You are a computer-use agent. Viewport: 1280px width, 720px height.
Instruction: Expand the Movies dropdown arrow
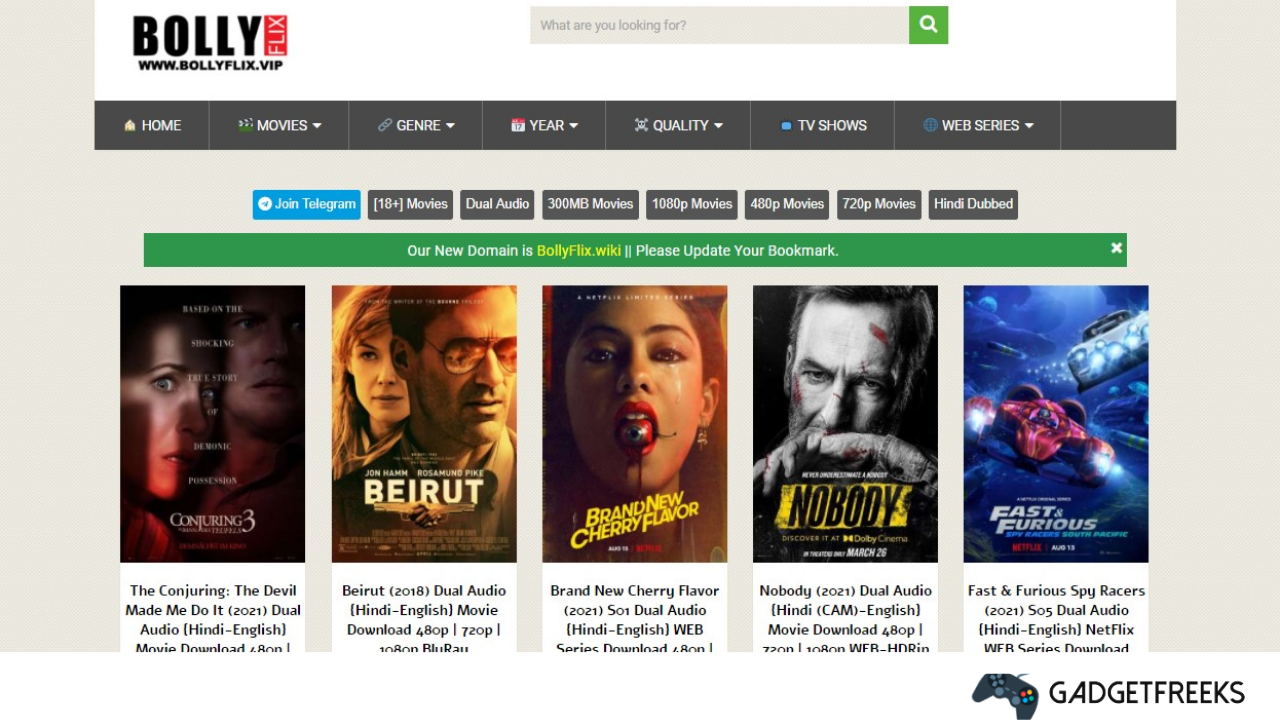tap(317, 126)
